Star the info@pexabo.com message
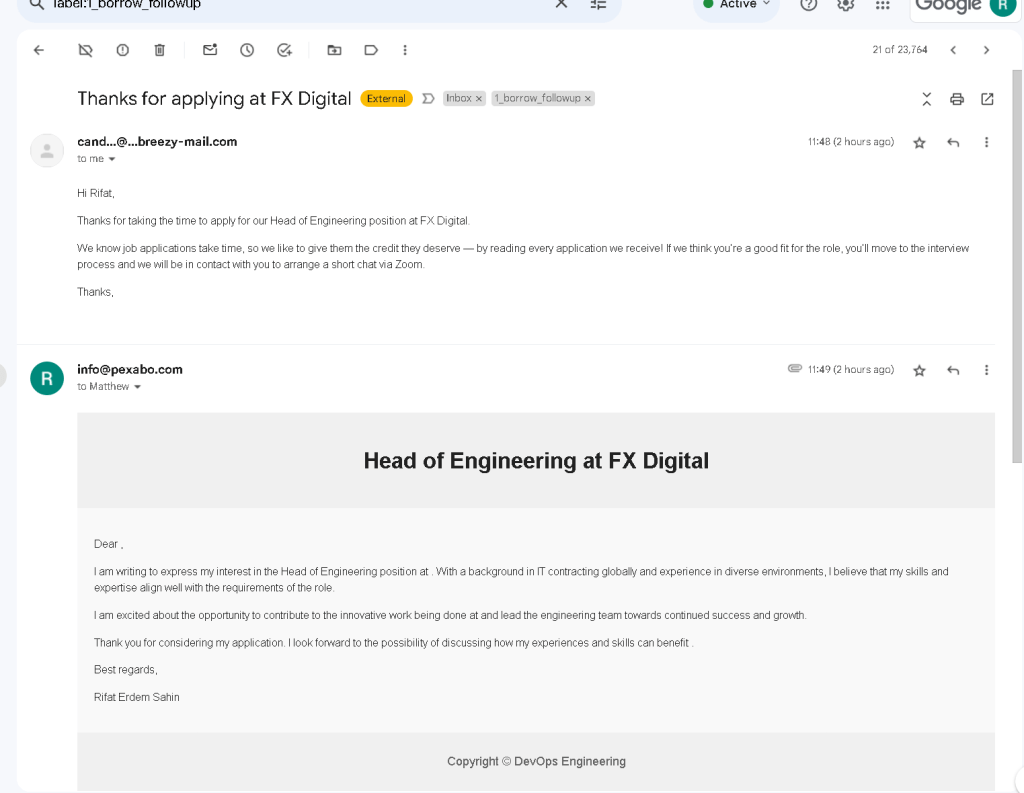 coord(920,370)
